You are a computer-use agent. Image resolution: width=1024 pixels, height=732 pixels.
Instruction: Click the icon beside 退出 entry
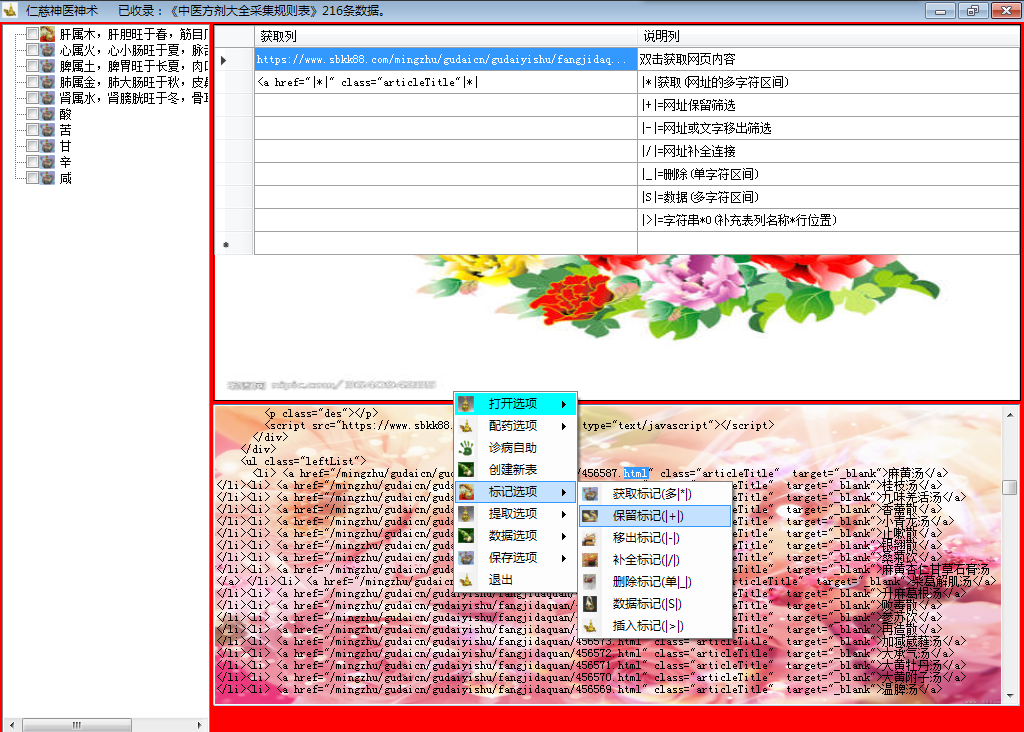click(x=466, y=580)
